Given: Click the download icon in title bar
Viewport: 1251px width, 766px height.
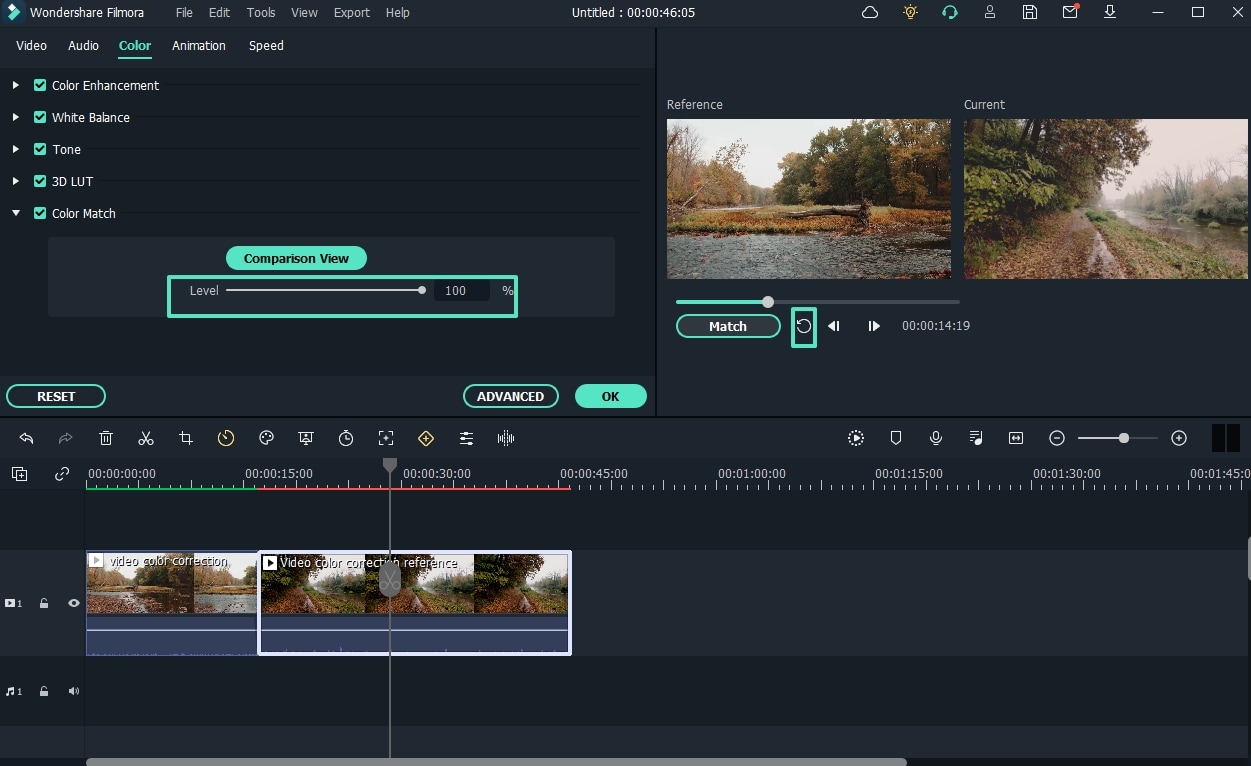Looking at the screenshot, I should point(1110,13).
